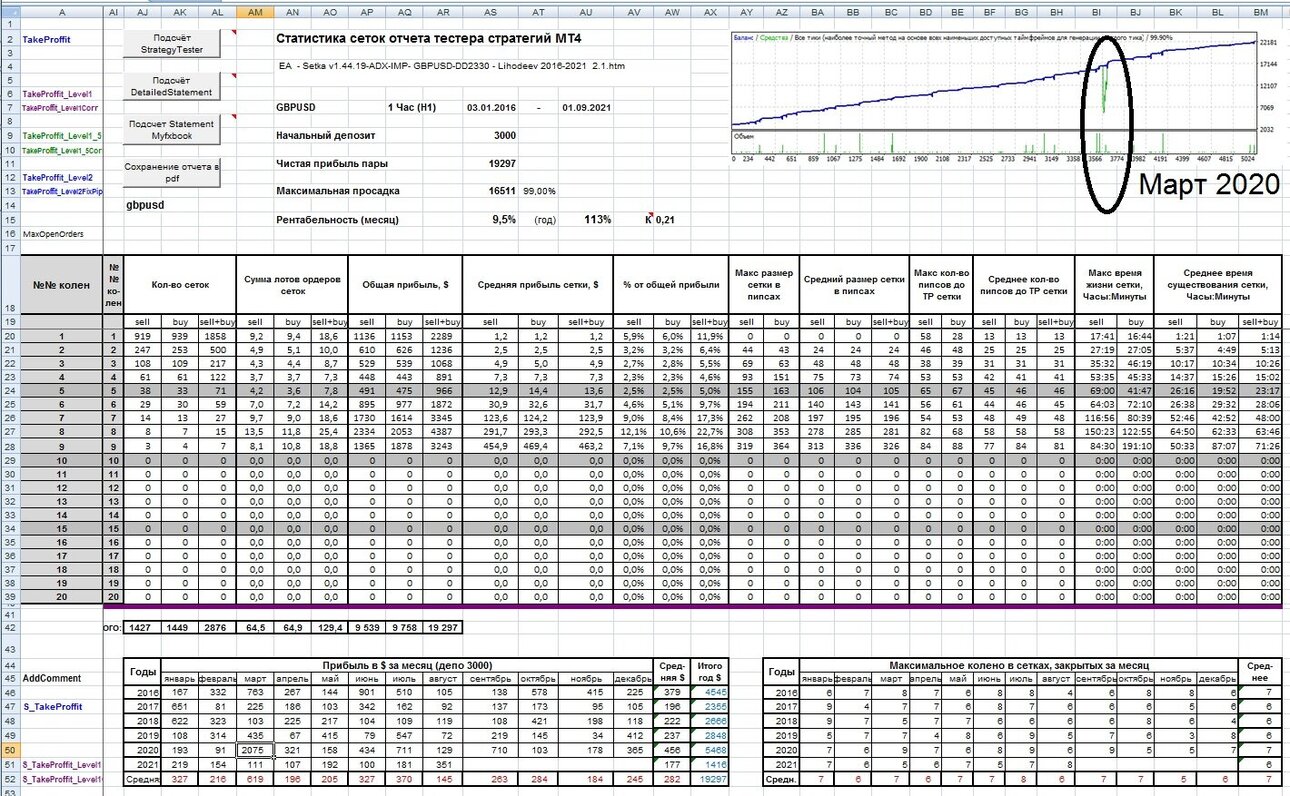1290x796 pixels.
Task: Click the Средняя прибыль сетки, $ header
Action: coord(538,285)
